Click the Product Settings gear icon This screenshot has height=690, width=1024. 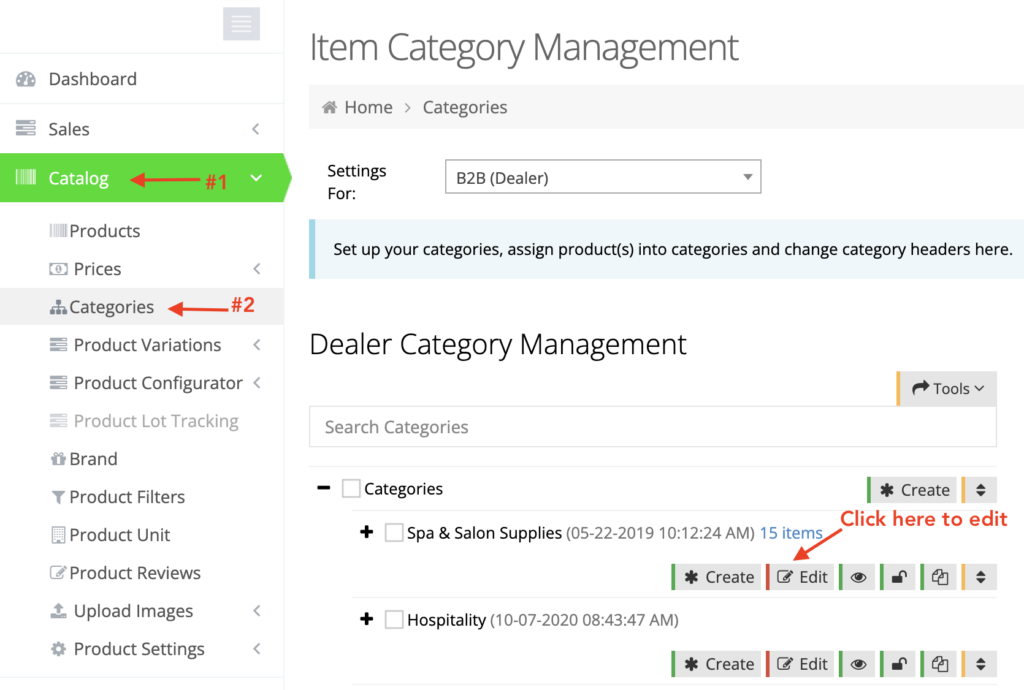click(58, 649)
